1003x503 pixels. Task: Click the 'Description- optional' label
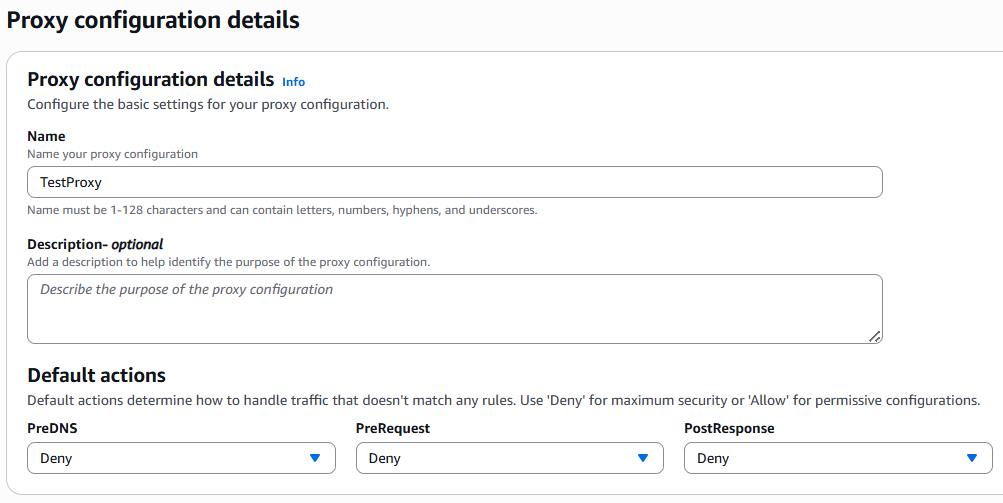(x=95, y=244)
